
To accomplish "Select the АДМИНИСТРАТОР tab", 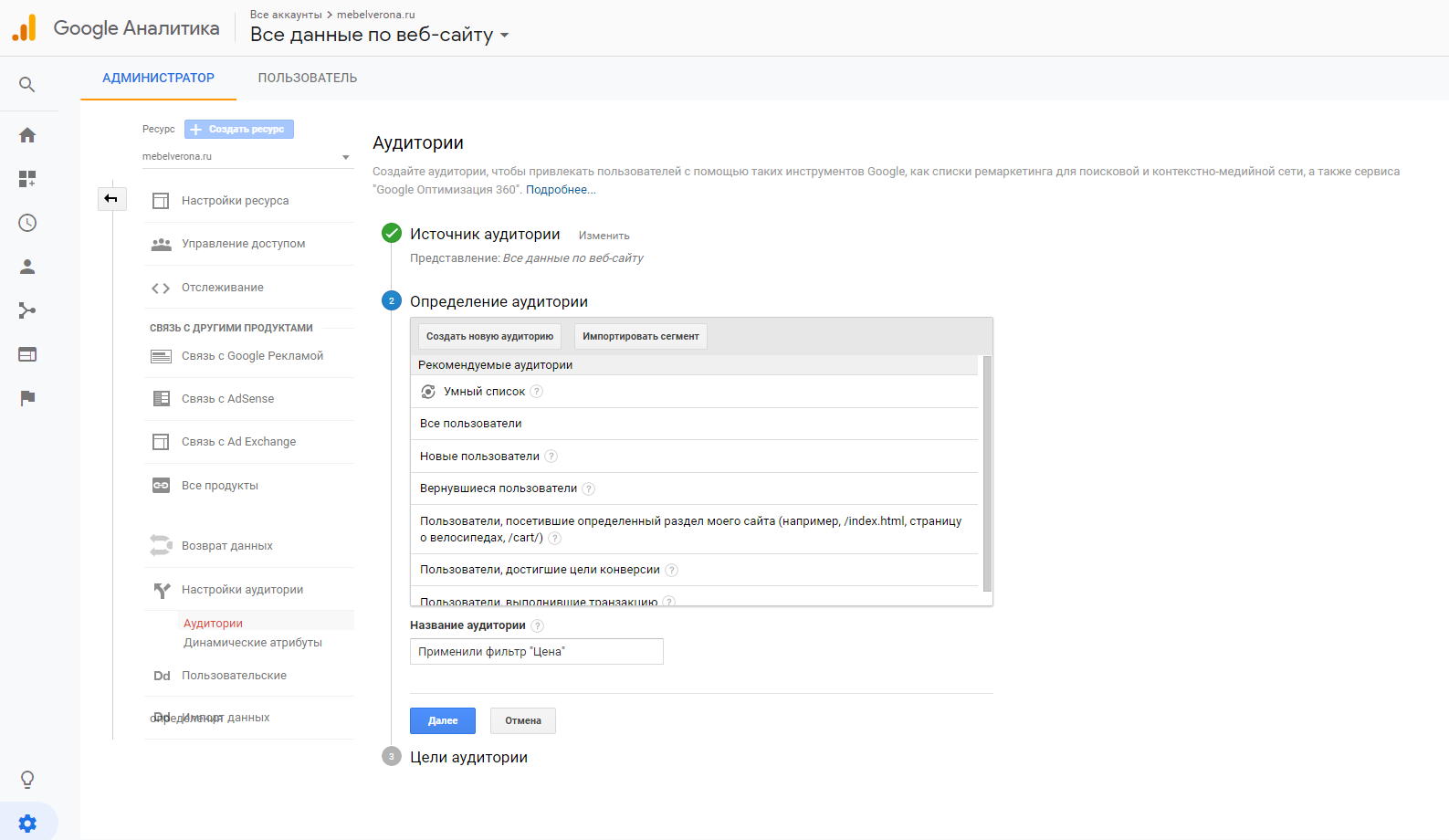I will pos(158,79).
